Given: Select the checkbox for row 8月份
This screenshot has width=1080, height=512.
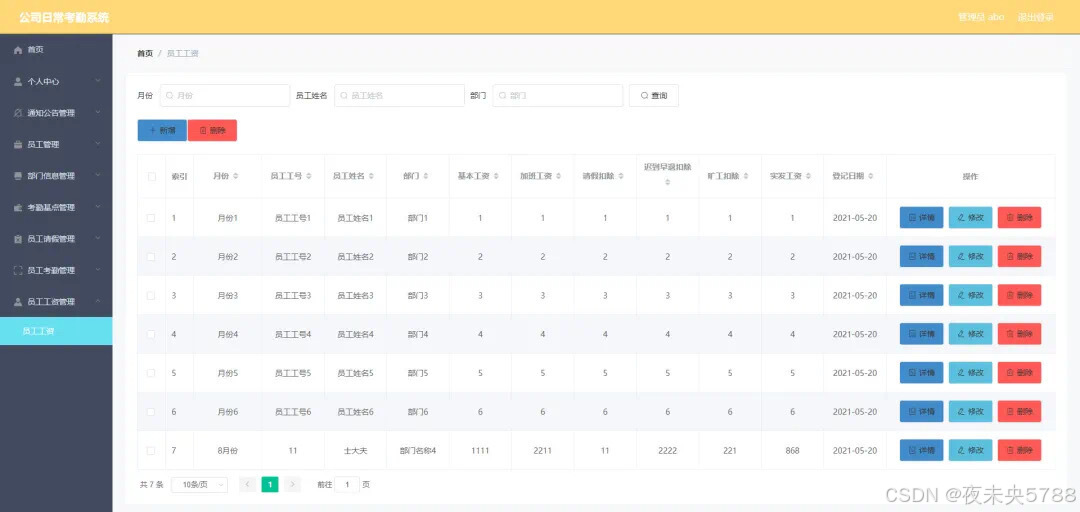Looking at the screenshot, I should (x=152, y=451).
